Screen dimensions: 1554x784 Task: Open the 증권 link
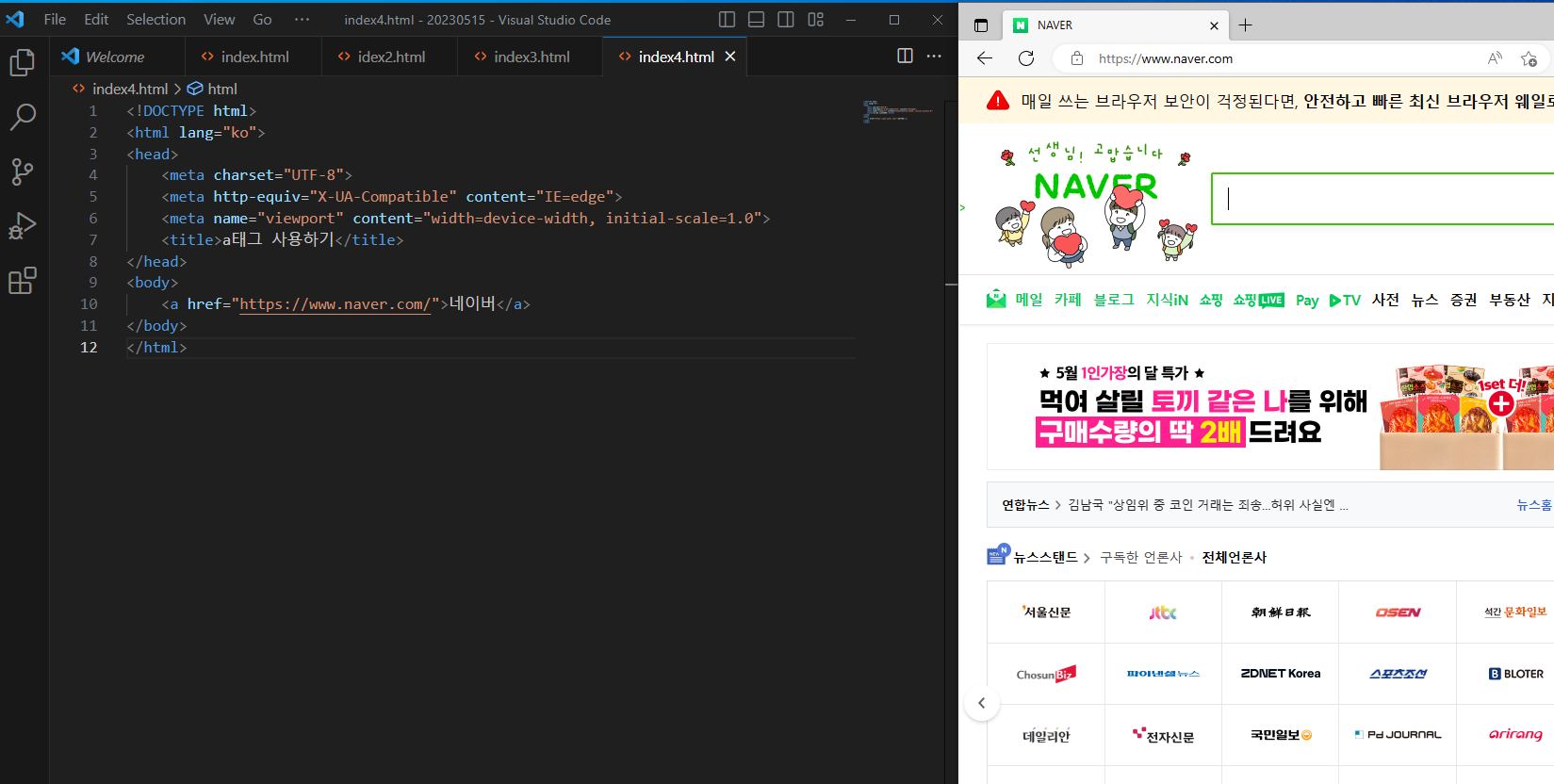pos(1464,300)
